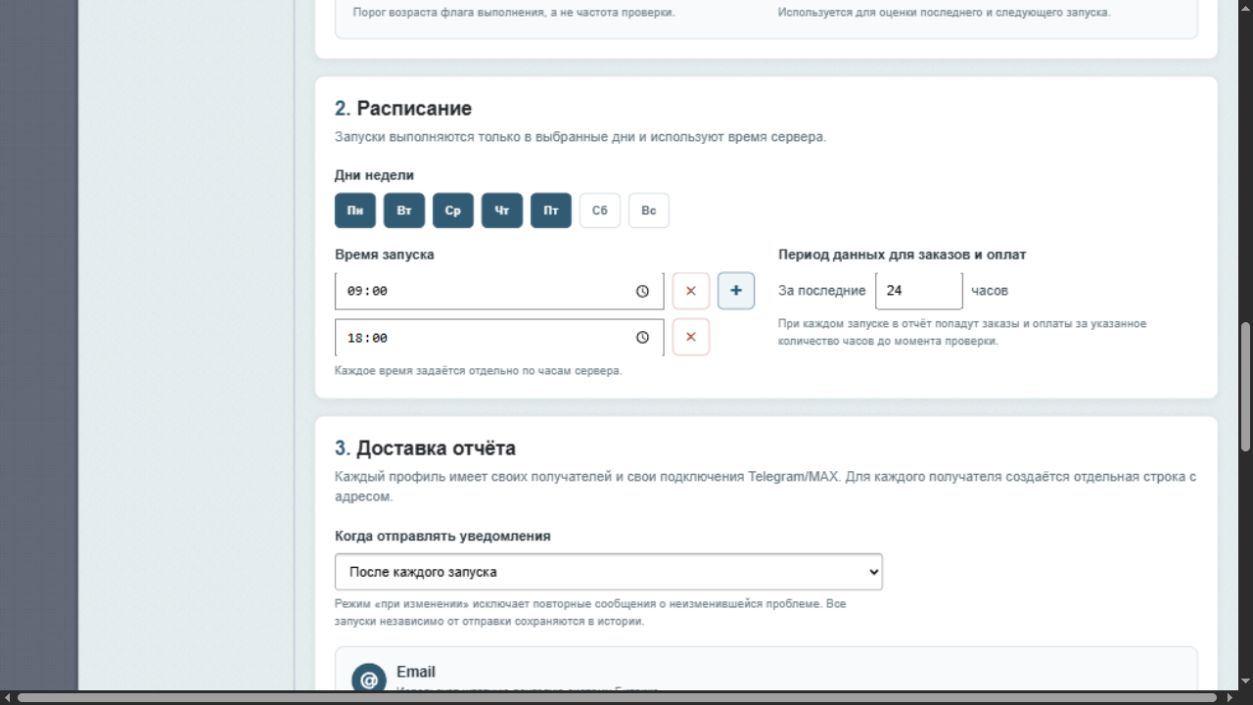Toggle the Пт weekday button
Image resolution: width=1253 pixels, height=705 pixels.
pos(551,211)
